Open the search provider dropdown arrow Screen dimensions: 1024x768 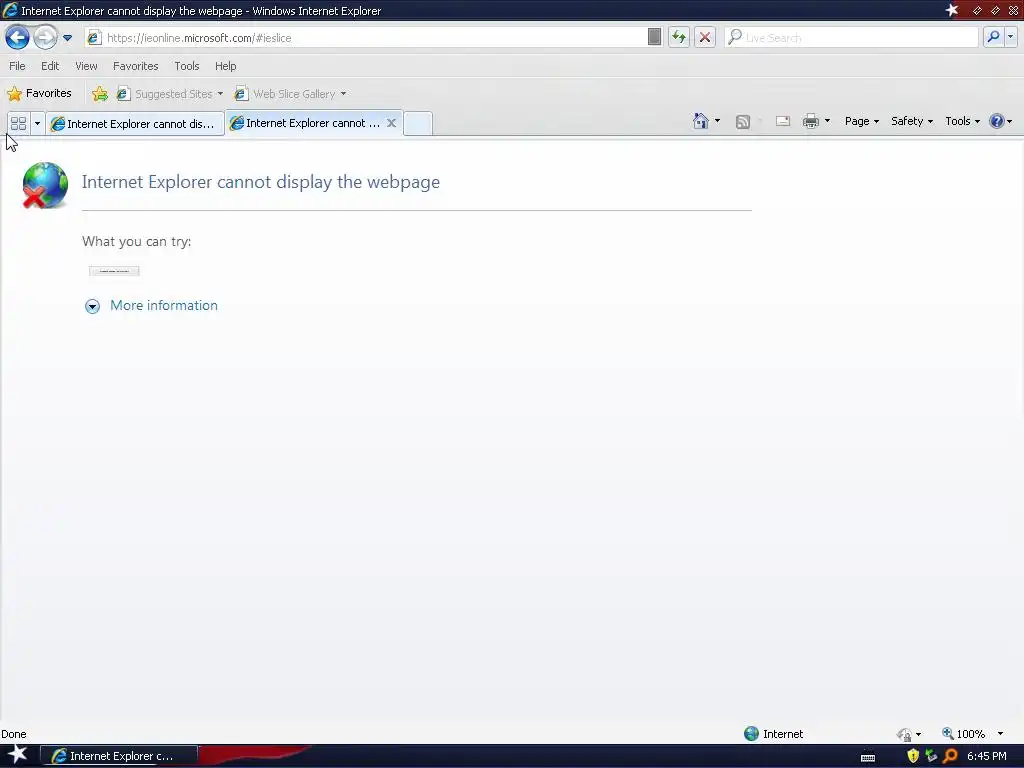(1011, 37)
